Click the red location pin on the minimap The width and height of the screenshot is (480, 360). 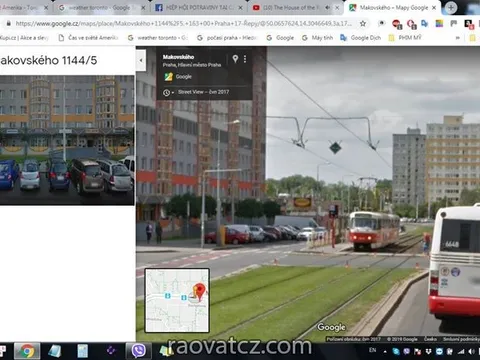(x=200, y=291)
